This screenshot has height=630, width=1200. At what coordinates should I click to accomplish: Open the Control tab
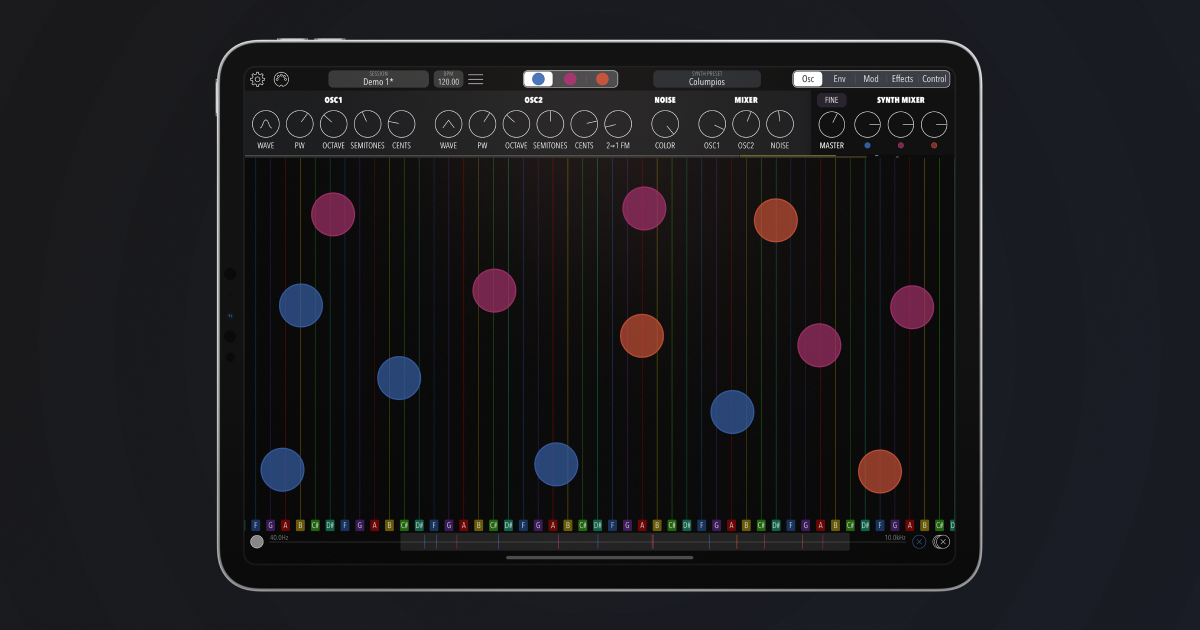[934, 79]
